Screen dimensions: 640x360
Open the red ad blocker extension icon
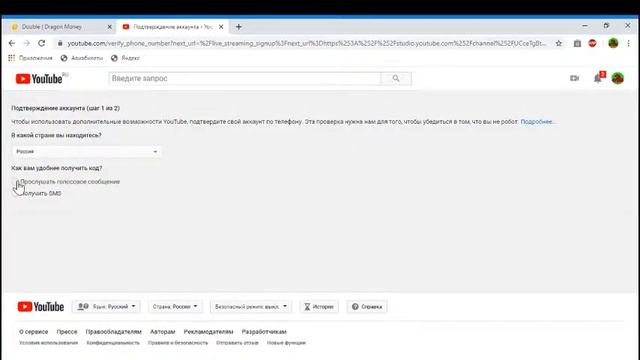(x=592, y=43)
